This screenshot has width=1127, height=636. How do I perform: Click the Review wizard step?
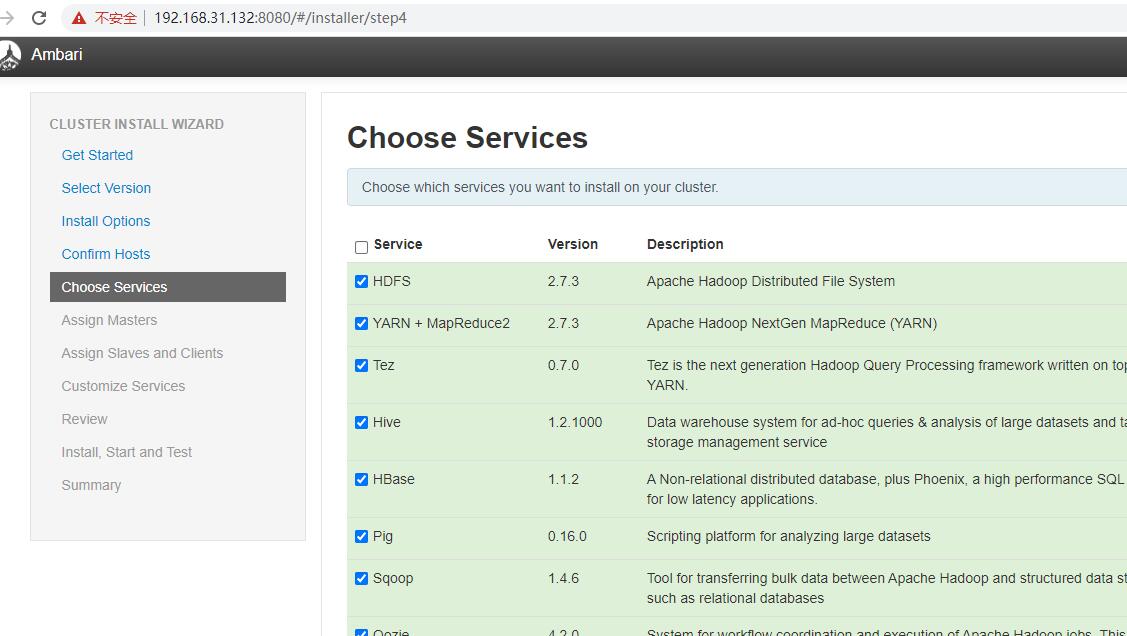click(x=84, y=420)
